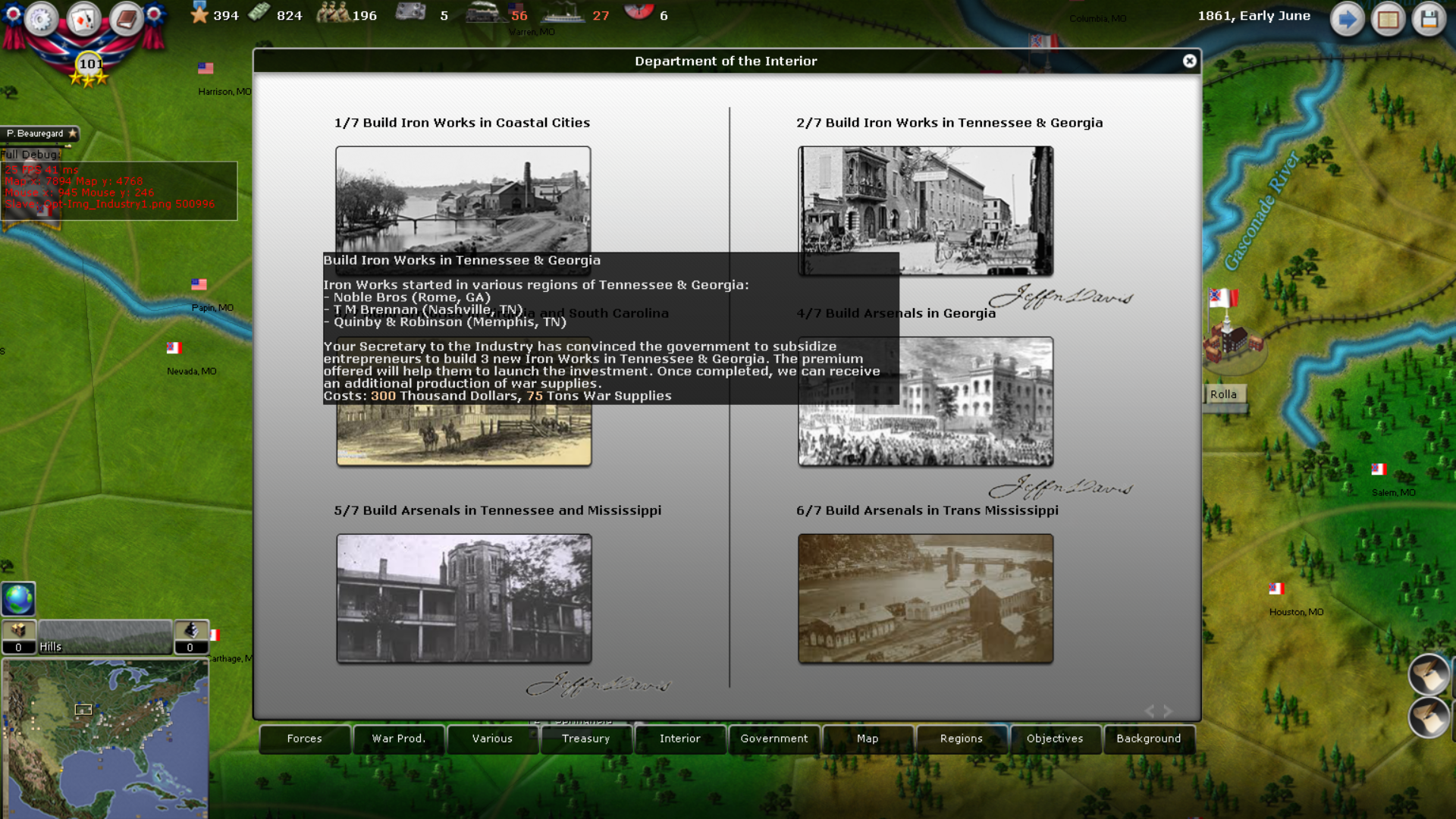Switch to the Interior tab
Screen dimensions: 1456x819
point(680,739)
